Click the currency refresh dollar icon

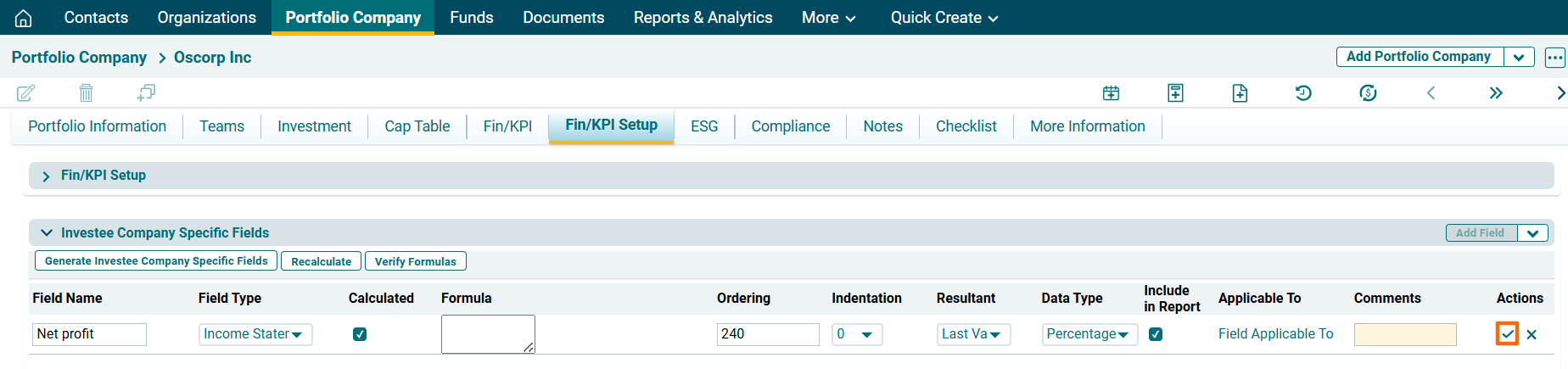click(1368, 92)
